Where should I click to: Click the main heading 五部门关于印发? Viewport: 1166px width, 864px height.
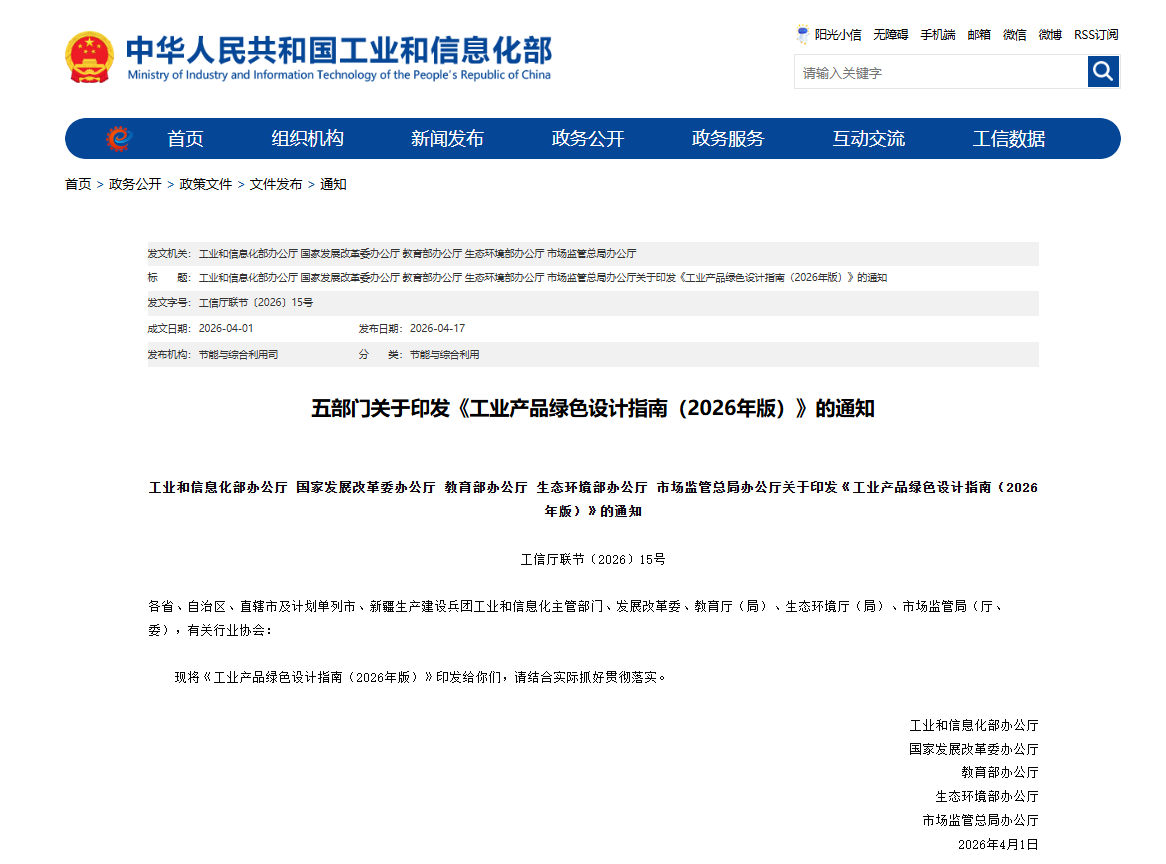tap(593, 408)
